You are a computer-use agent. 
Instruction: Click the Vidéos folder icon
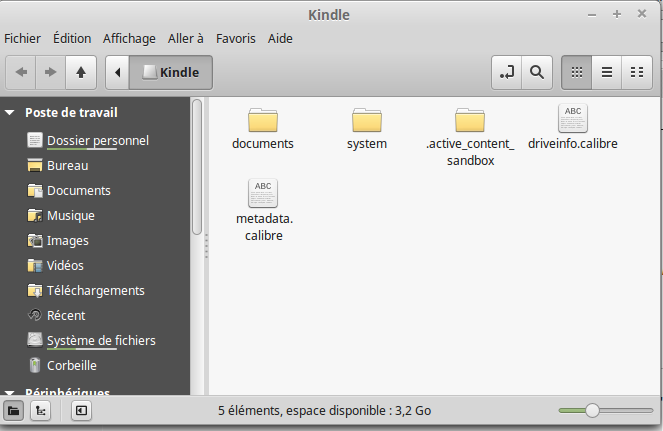35,265
